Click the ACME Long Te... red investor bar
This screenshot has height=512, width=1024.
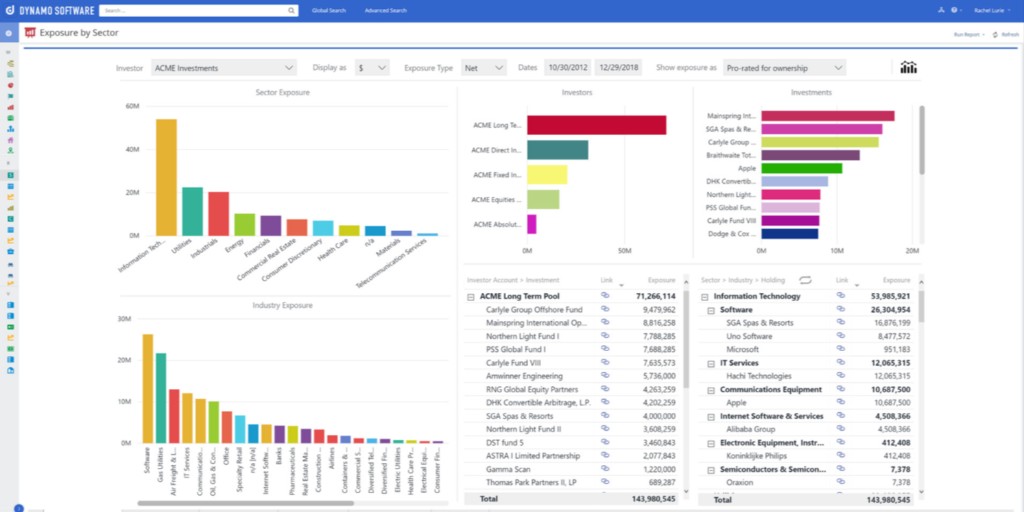(x=596, y=125)
